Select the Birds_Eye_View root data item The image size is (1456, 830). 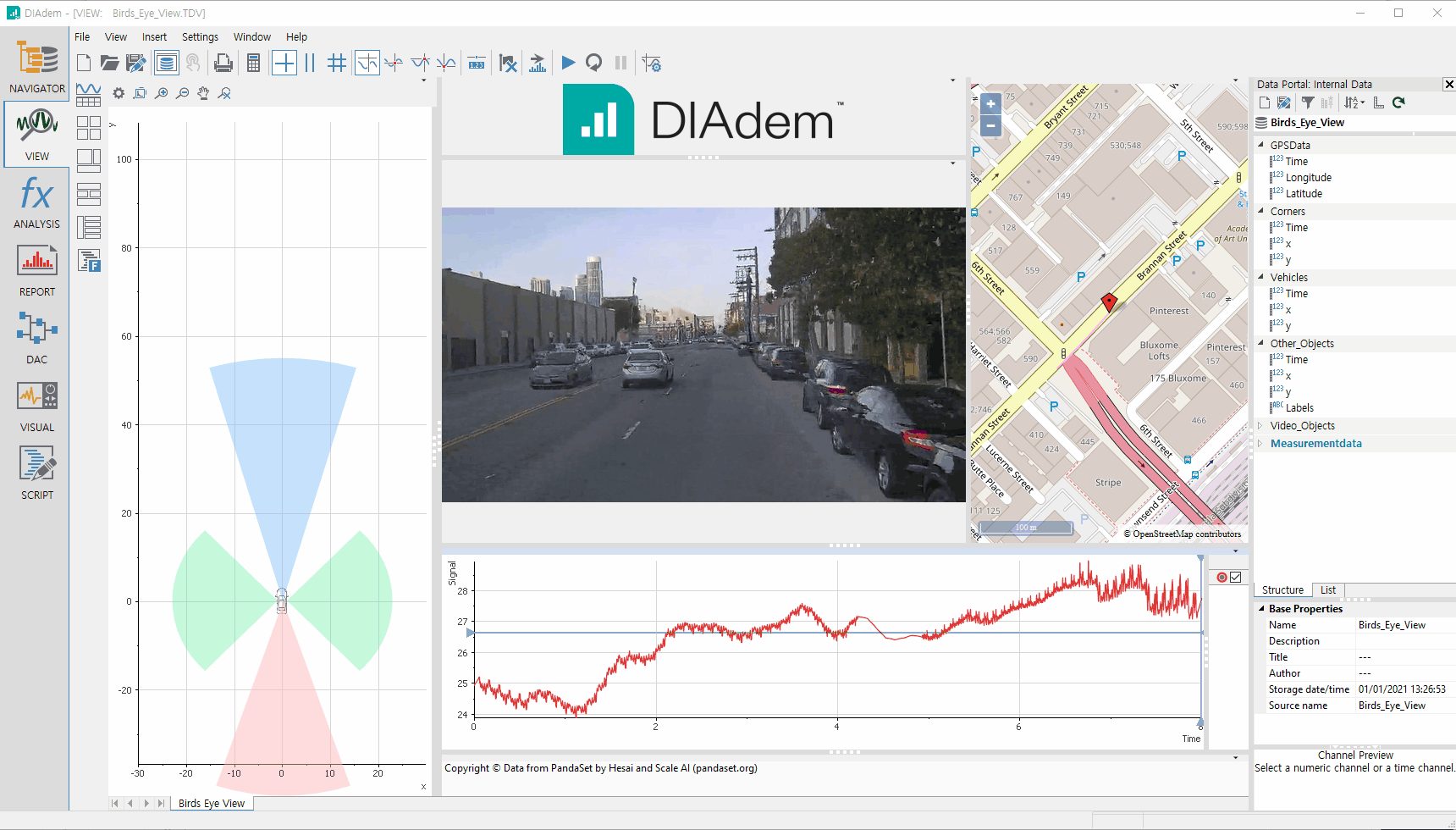tap(1307, 123)
